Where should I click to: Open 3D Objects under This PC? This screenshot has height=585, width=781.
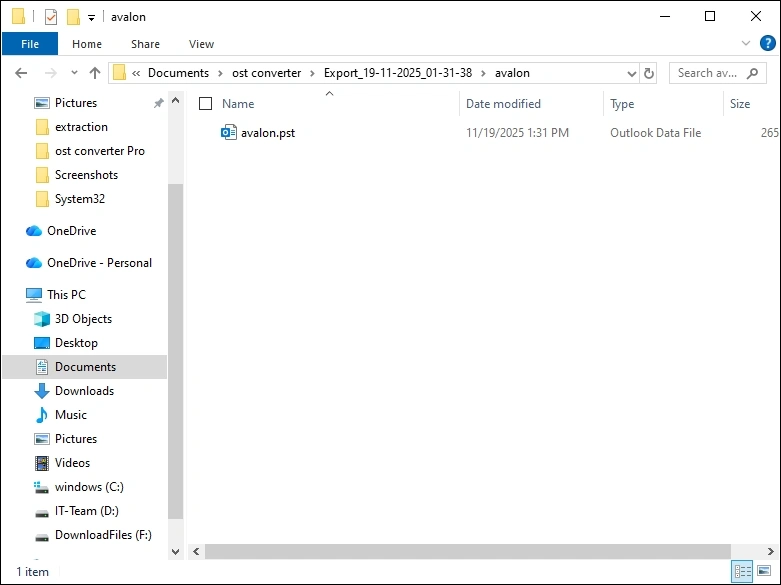coord(83,319)
